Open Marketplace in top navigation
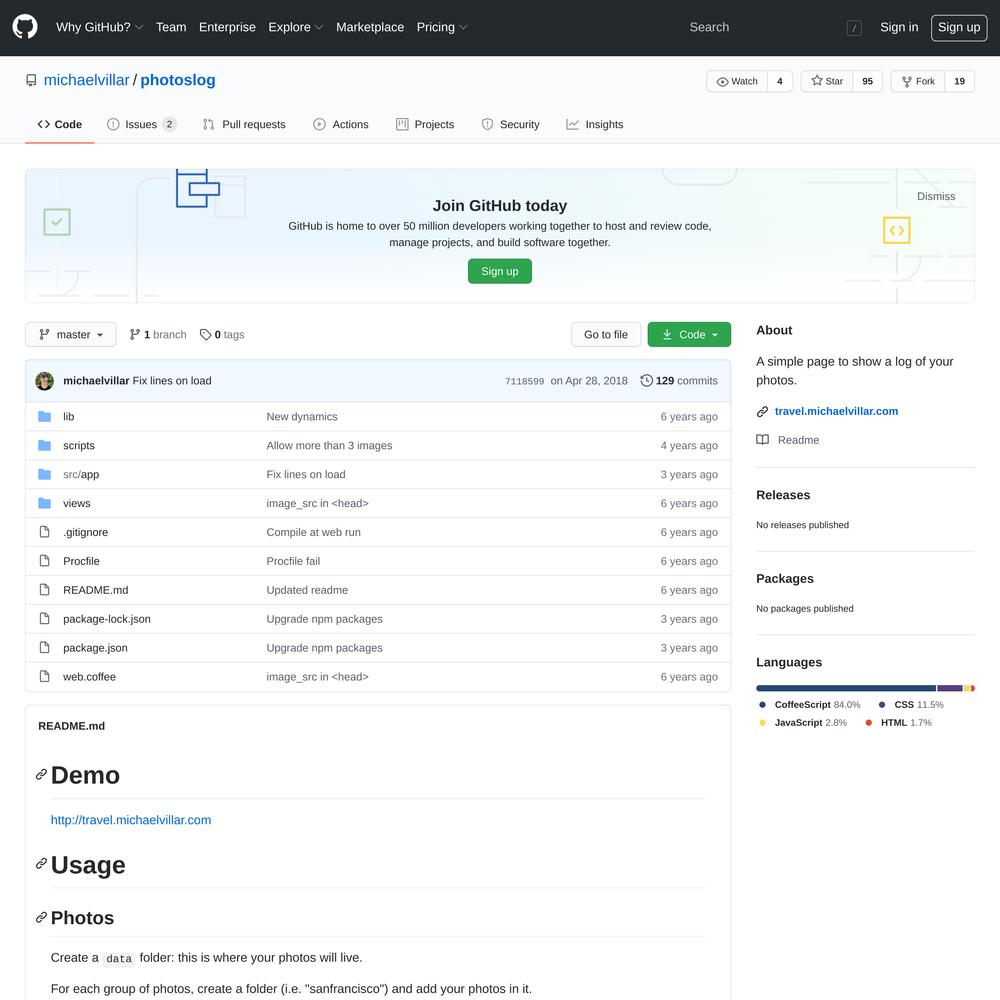1000x1000 pixels. (370, 27)
